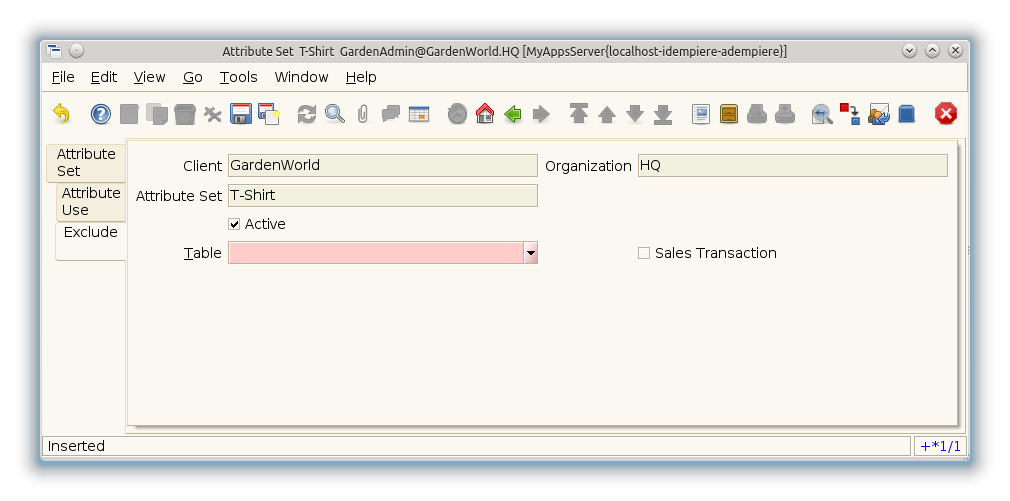This screenshot has height=501, width=1010.
Task: Open the Table dropdown arrow
Action: tap(531, 253)
